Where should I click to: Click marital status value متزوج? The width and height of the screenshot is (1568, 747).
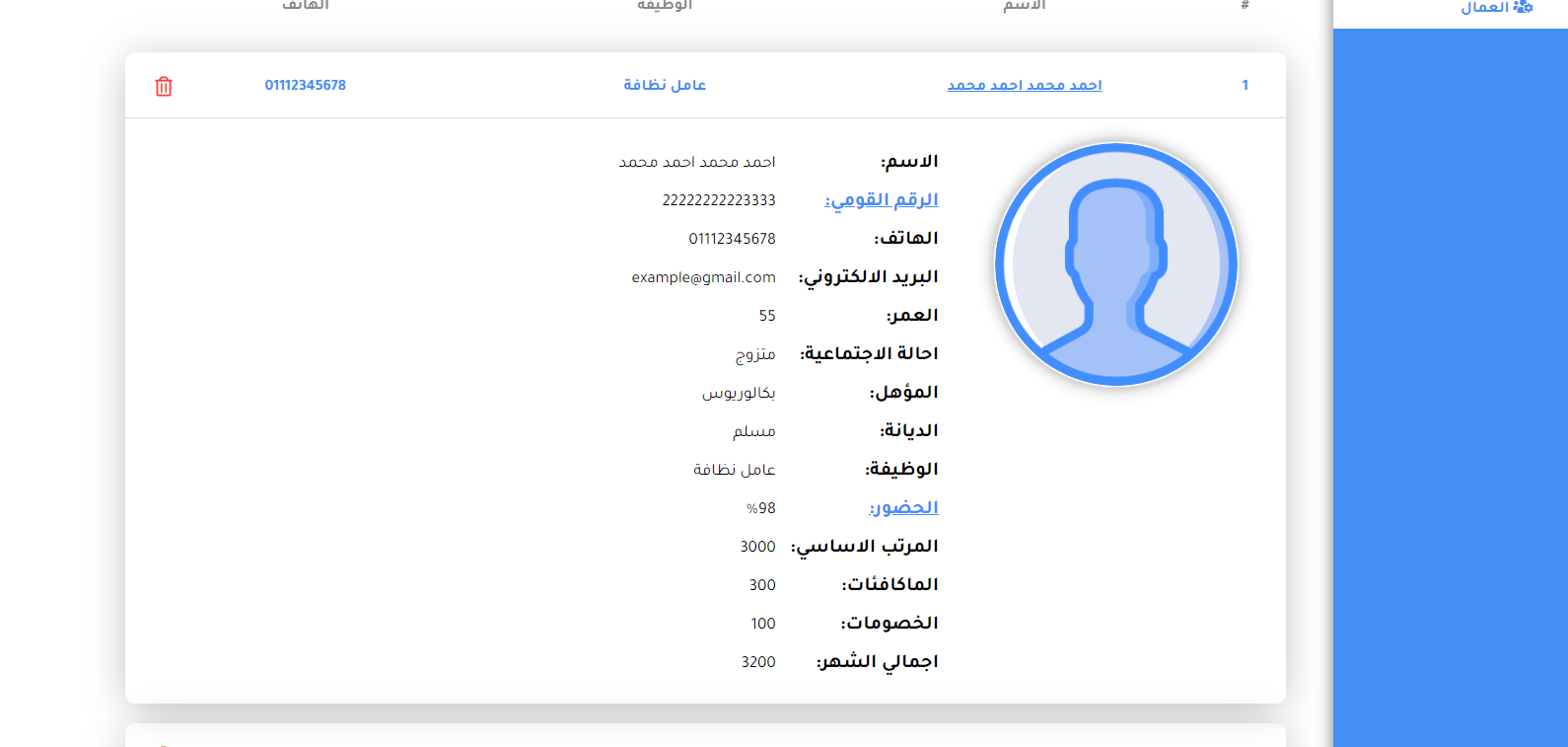coord(755,354)
